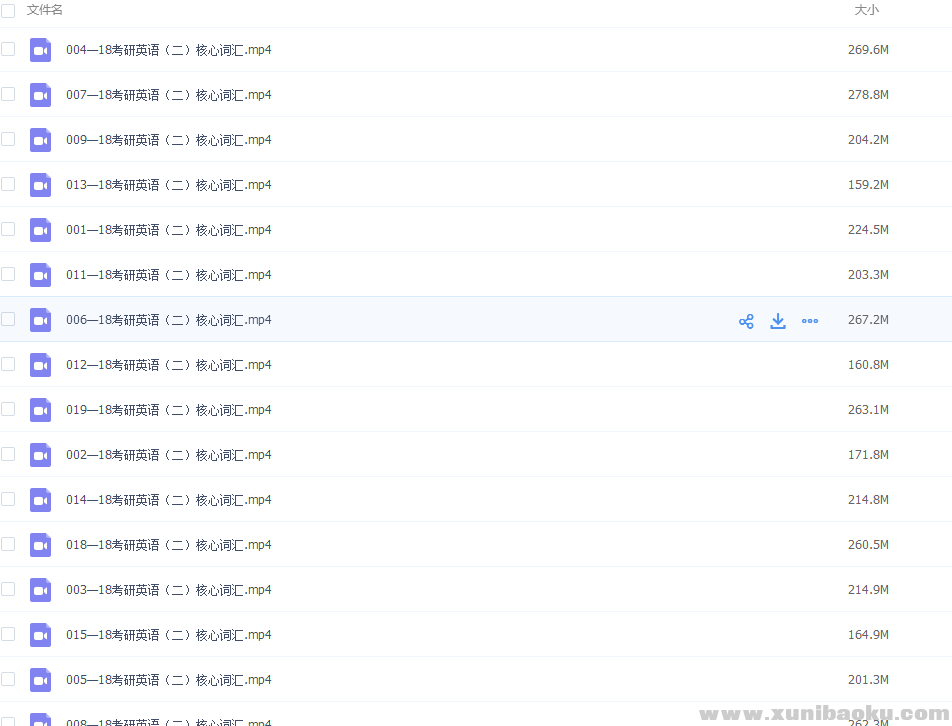Click the video icon of file 013
952x726 pixels.
tap(40, 185)
